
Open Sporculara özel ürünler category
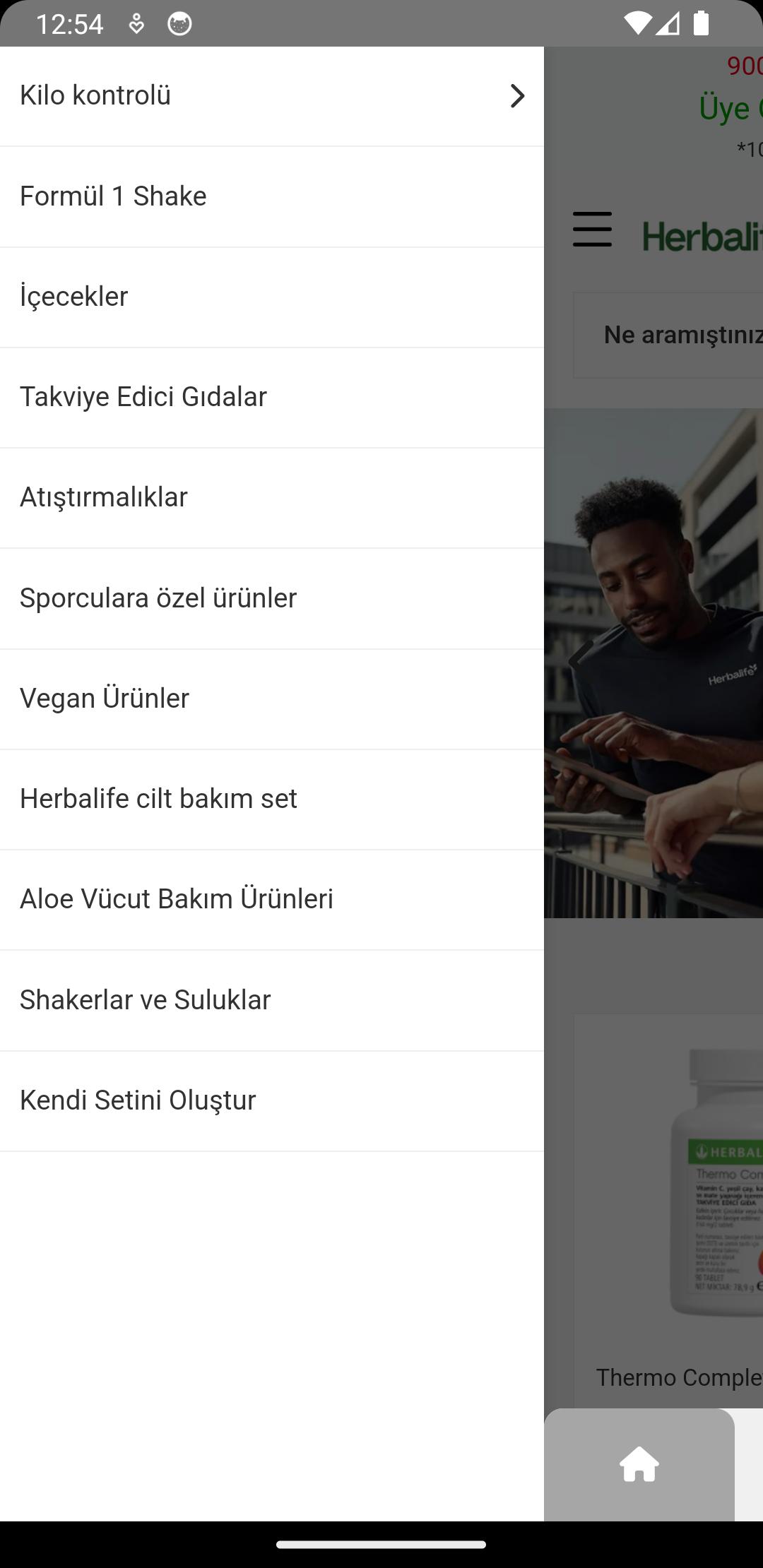coord(272,599)
